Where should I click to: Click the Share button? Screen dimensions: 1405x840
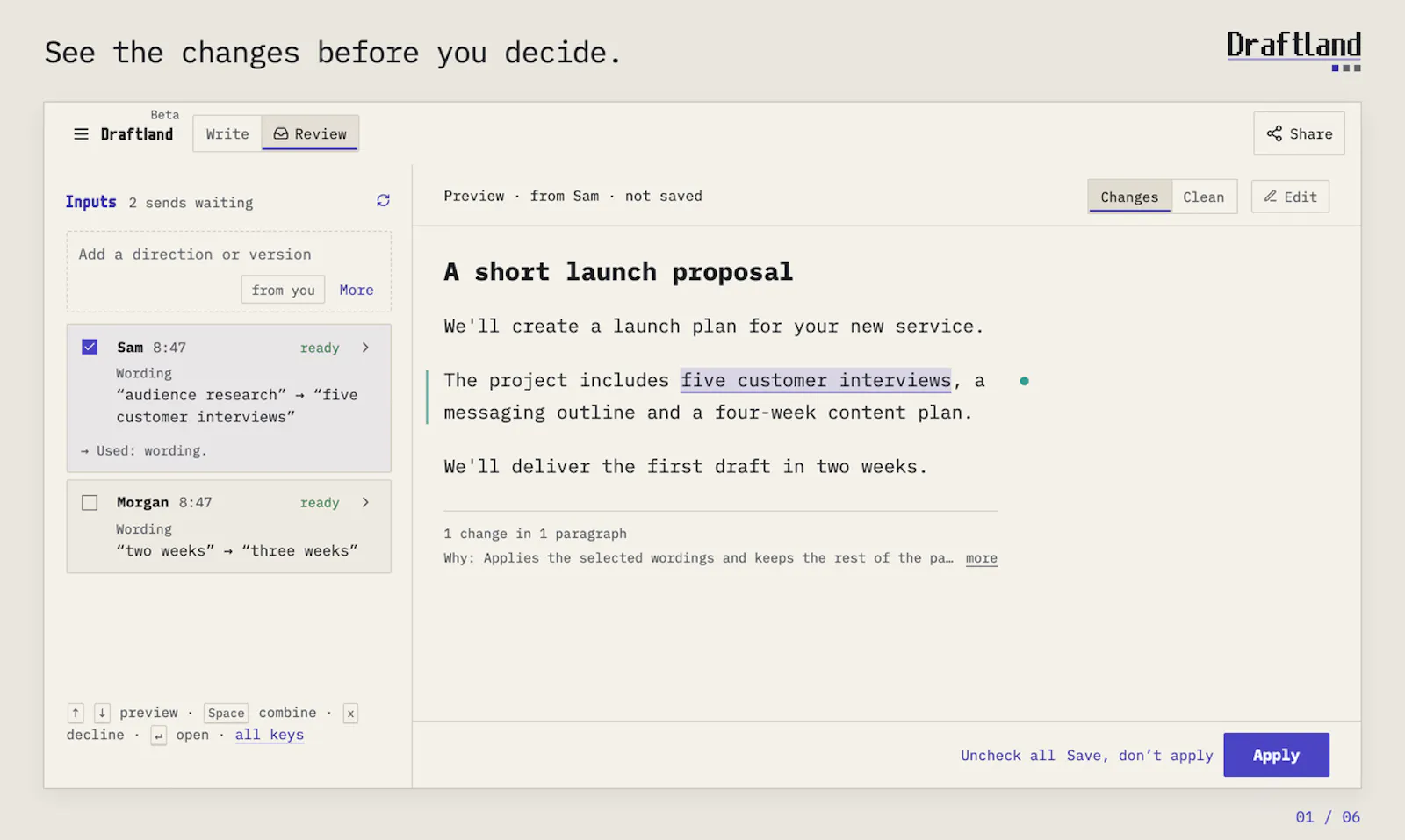click(x=1299, y=133)
